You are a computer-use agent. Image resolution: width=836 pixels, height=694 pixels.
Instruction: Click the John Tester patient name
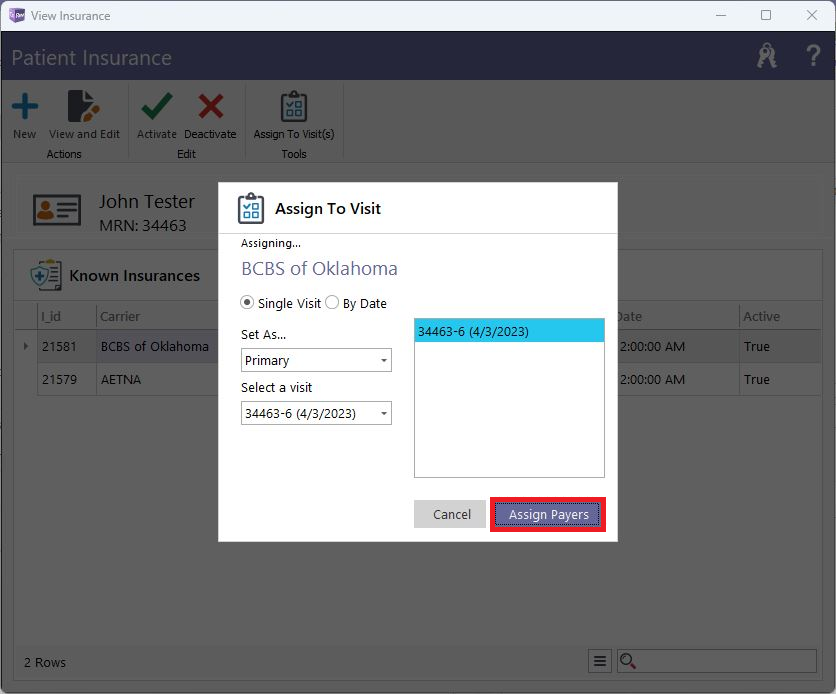[x=147, y=201]
